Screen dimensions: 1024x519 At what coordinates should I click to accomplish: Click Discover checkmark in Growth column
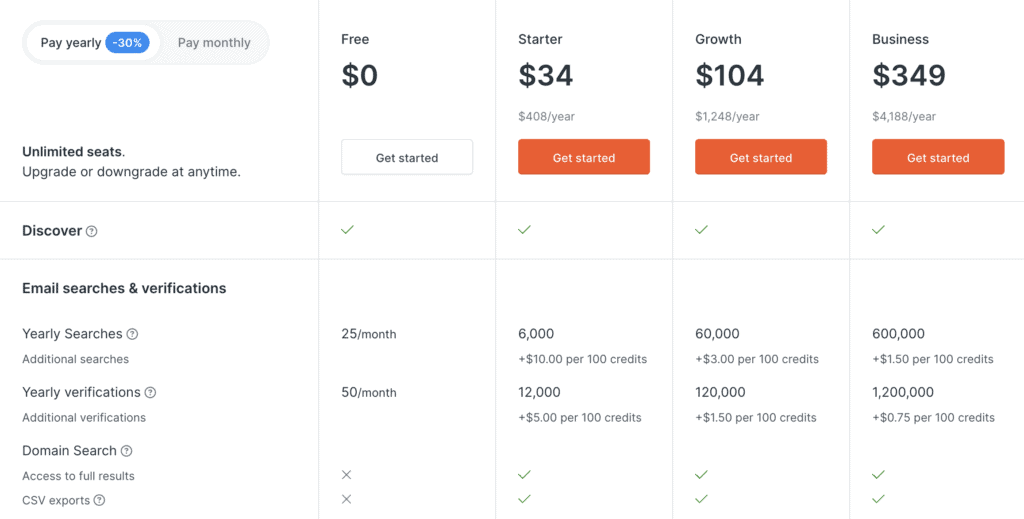coord(701,230)
